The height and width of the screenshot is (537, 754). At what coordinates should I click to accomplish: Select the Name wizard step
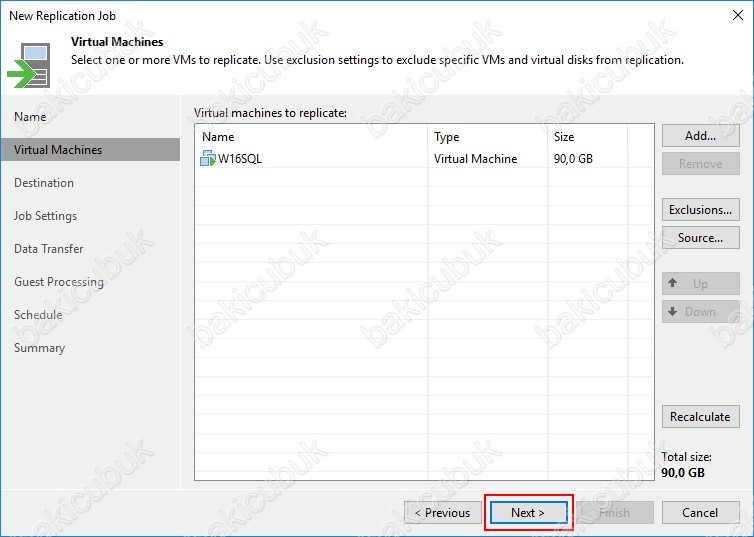coord(30,116)
